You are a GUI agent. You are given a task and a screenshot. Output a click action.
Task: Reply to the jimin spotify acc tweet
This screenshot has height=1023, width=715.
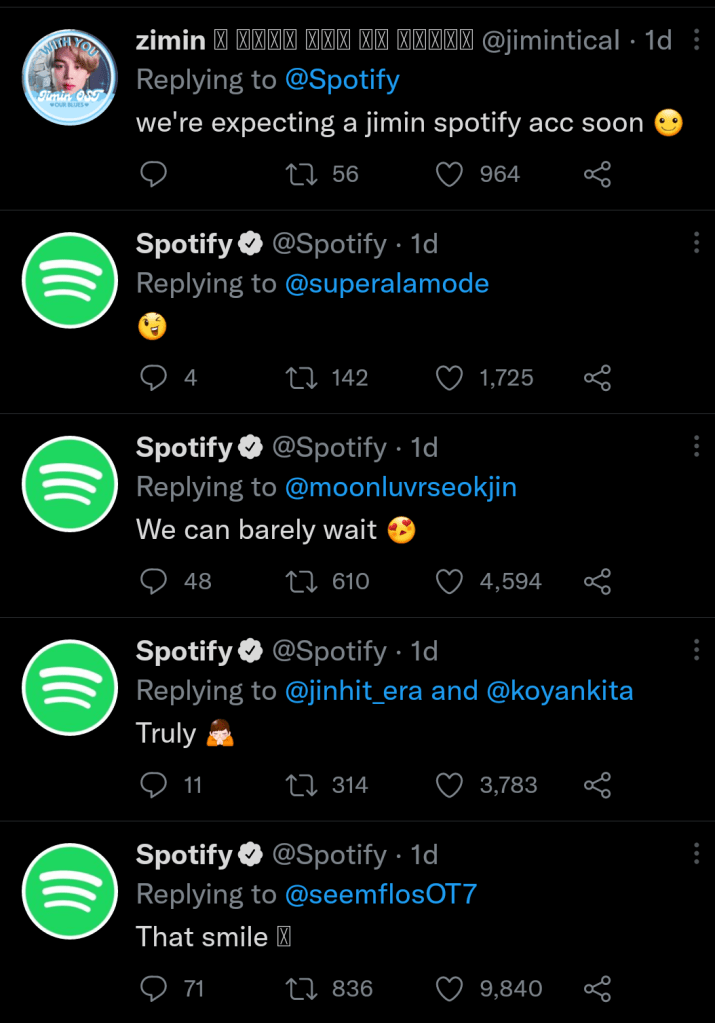(153, 175)
